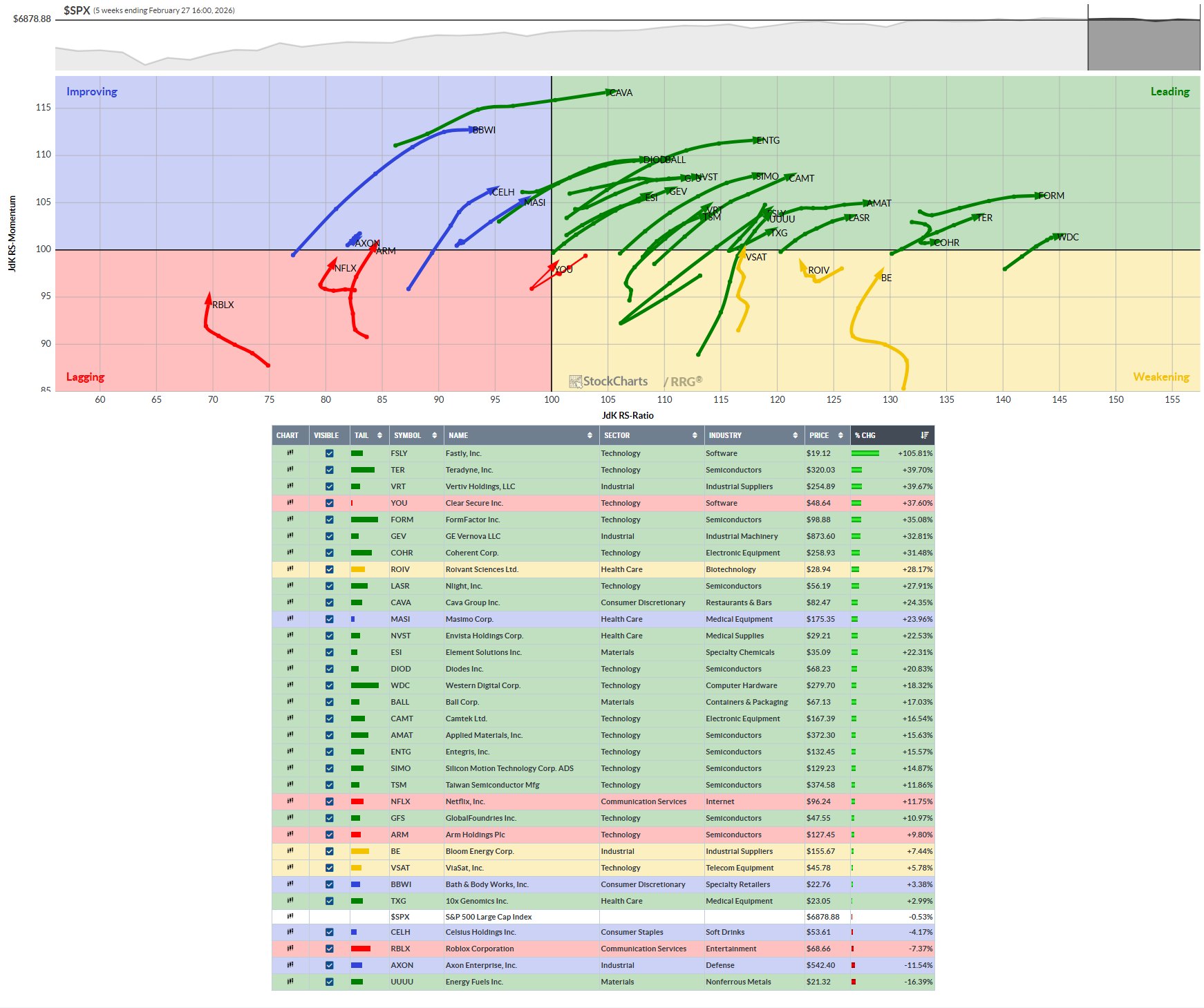Select the WDC label on RRG chart

tap(1068, 237)
